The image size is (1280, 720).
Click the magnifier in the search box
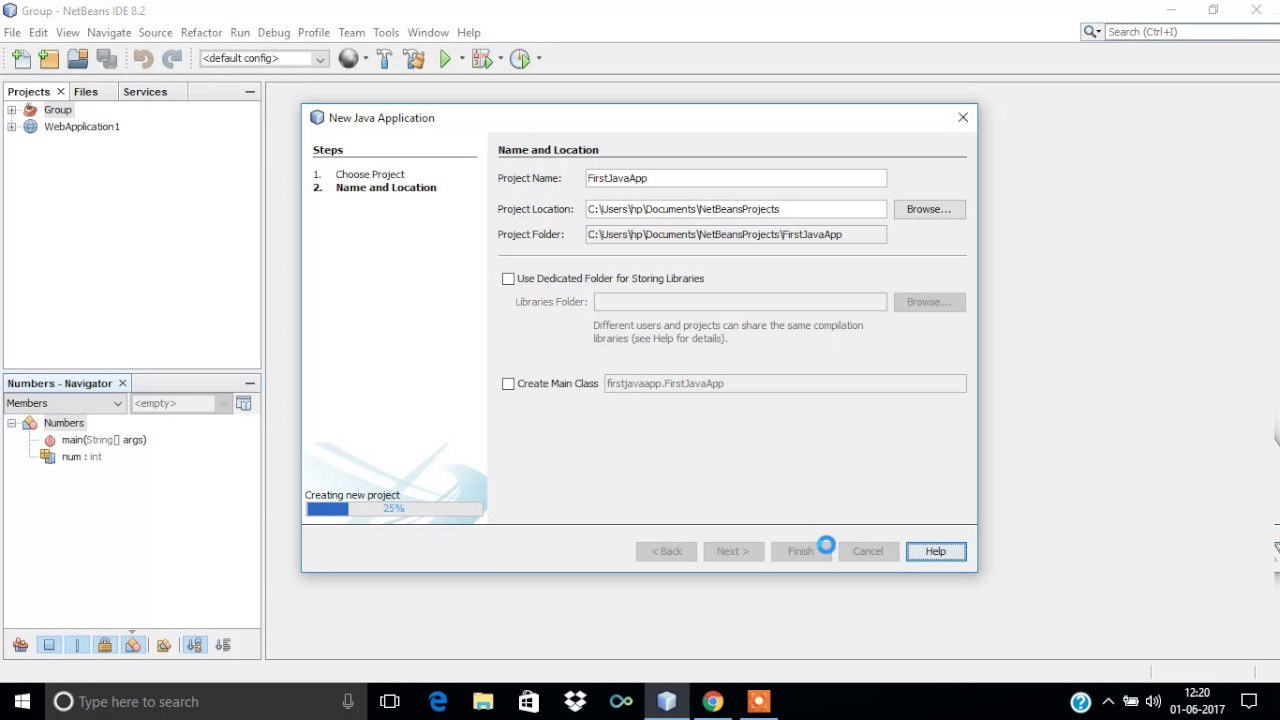[x=1090, y=32]
